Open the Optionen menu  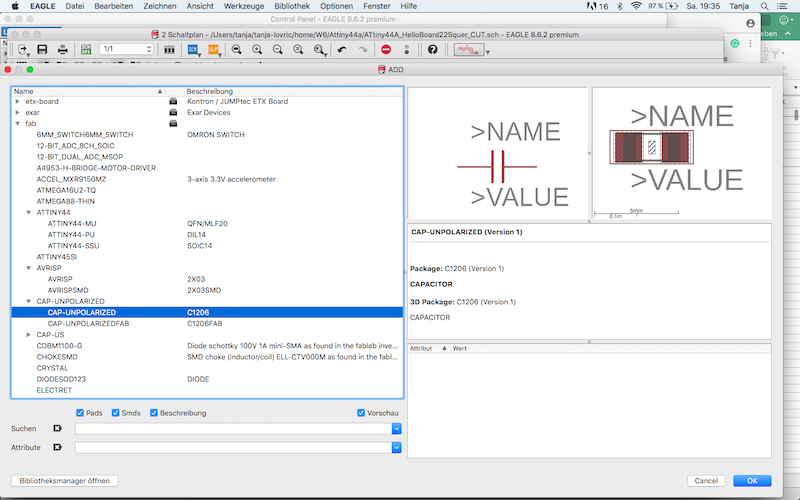point(336,6)
